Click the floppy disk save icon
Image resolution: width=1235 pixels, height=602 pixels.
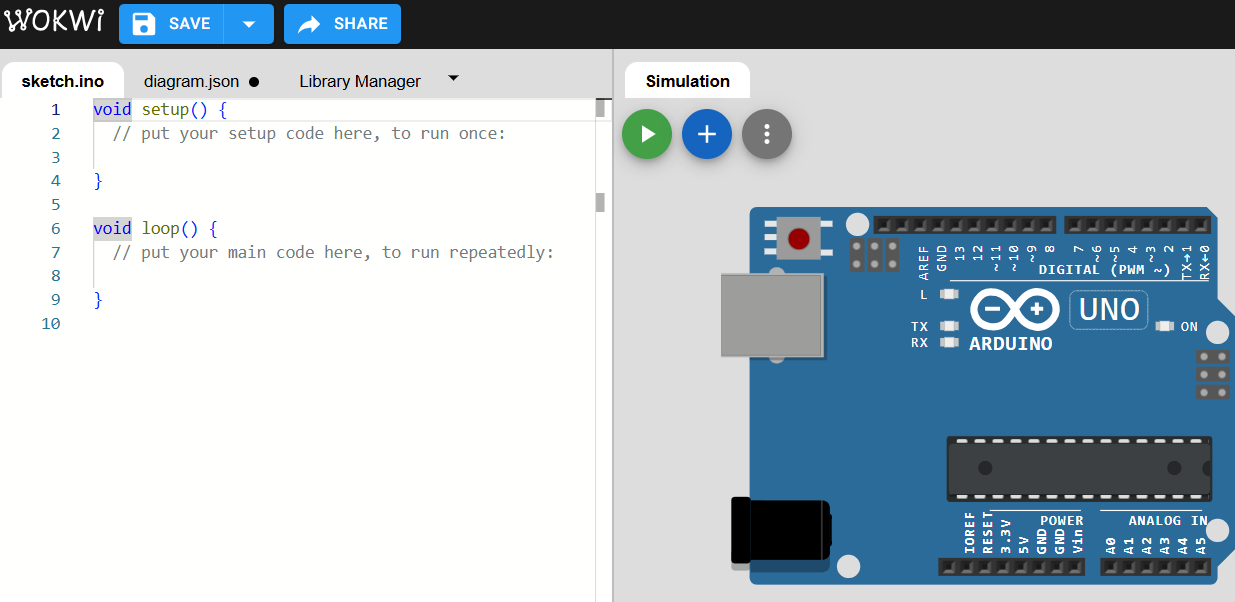pos(144,24)
